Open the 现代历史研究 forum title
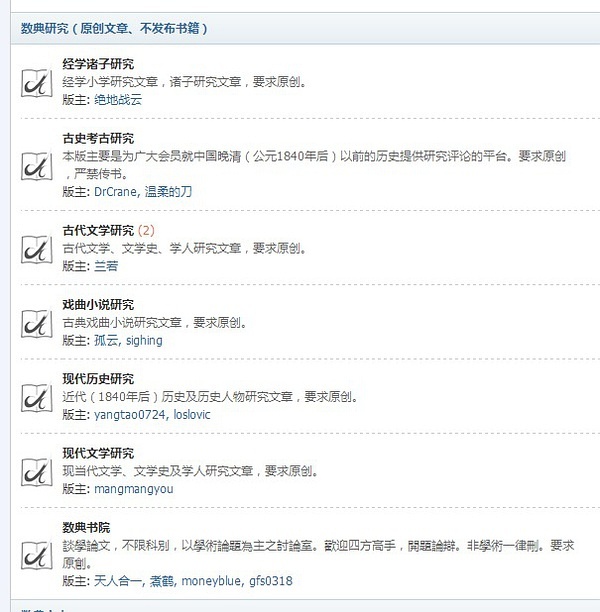The height and width of the screenshot is (612, 600). [98, 379]
